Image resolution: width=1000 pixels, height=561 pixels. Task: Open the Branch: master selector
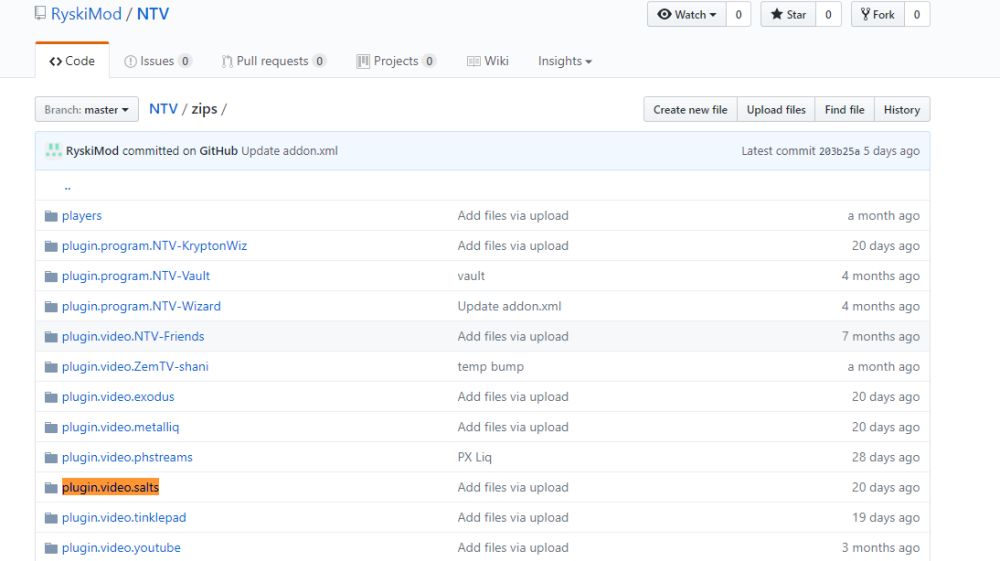86,110
